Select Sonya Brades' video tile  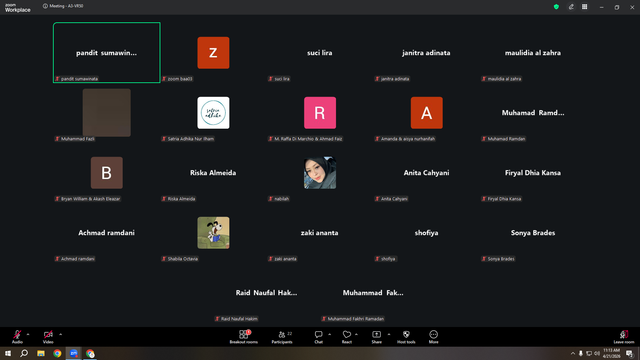(x=533, y=233)
